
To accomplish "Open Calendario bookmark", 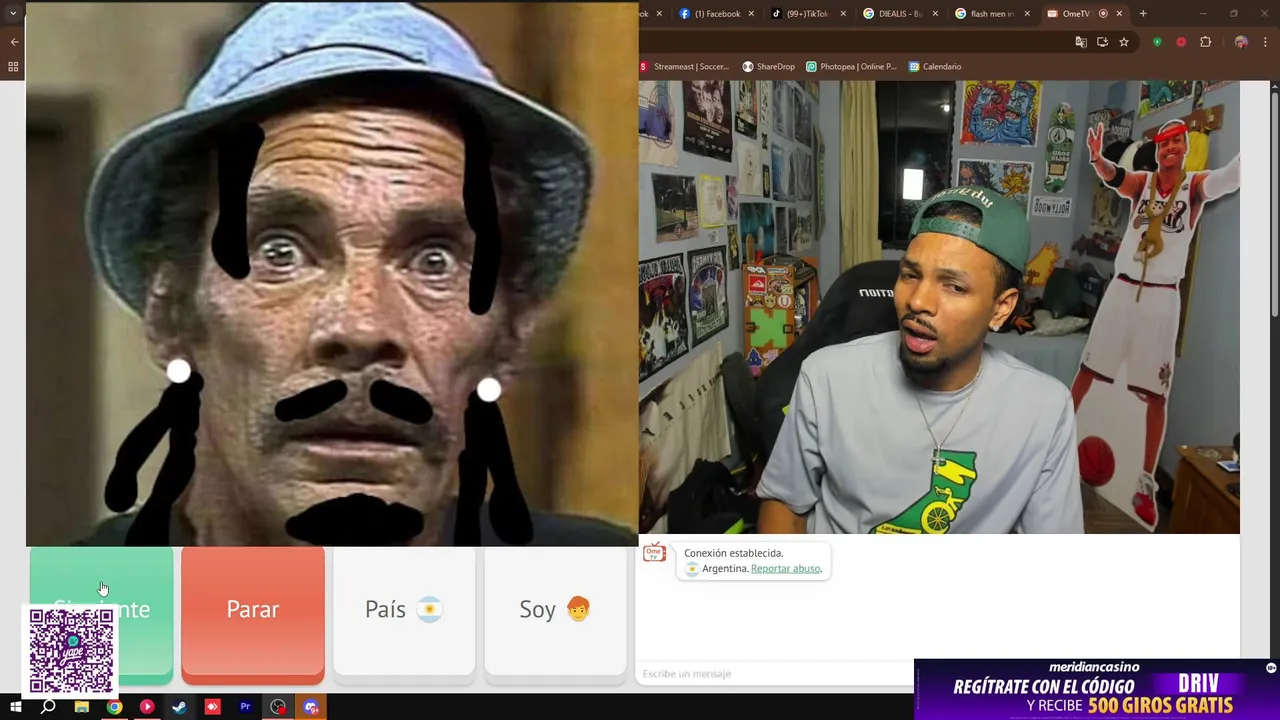I will (x=935, y=67).
